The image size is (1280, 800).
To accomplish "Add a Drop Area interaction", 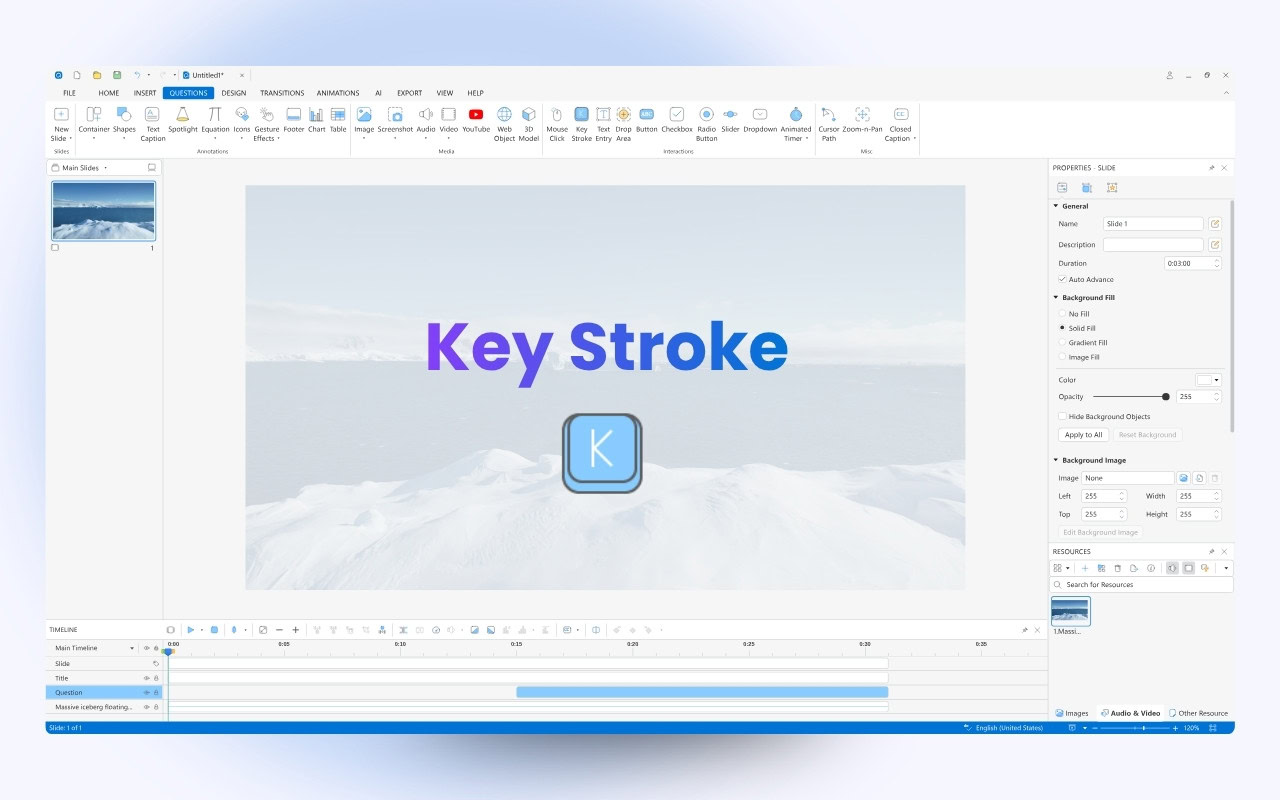I will pyautogui.click(x=623, y=124).
